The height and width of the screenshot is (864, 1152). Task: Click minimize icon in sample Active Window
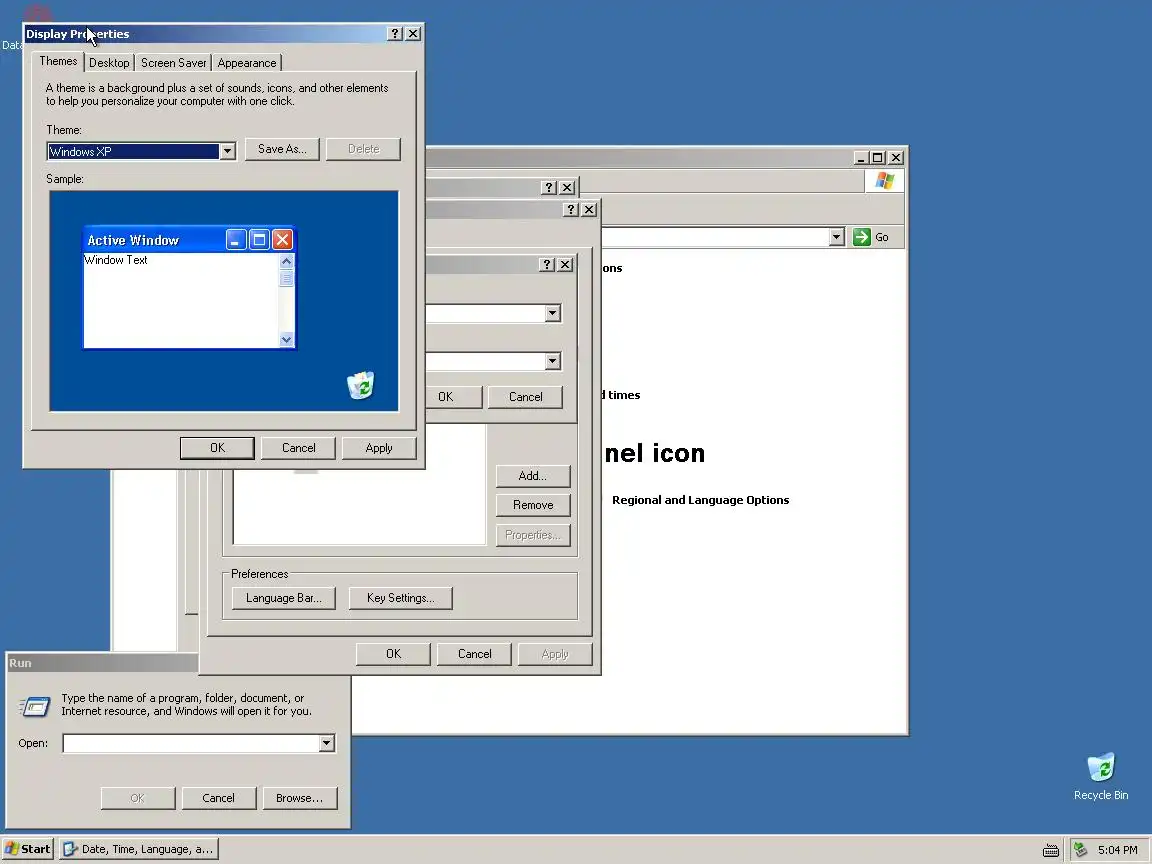pyautogui.click(x=236, y=240)
